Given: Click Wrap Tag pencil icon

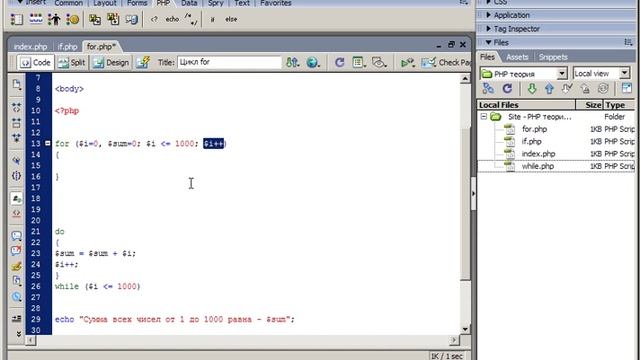Looking at the screenshot, I should (16, 266).
